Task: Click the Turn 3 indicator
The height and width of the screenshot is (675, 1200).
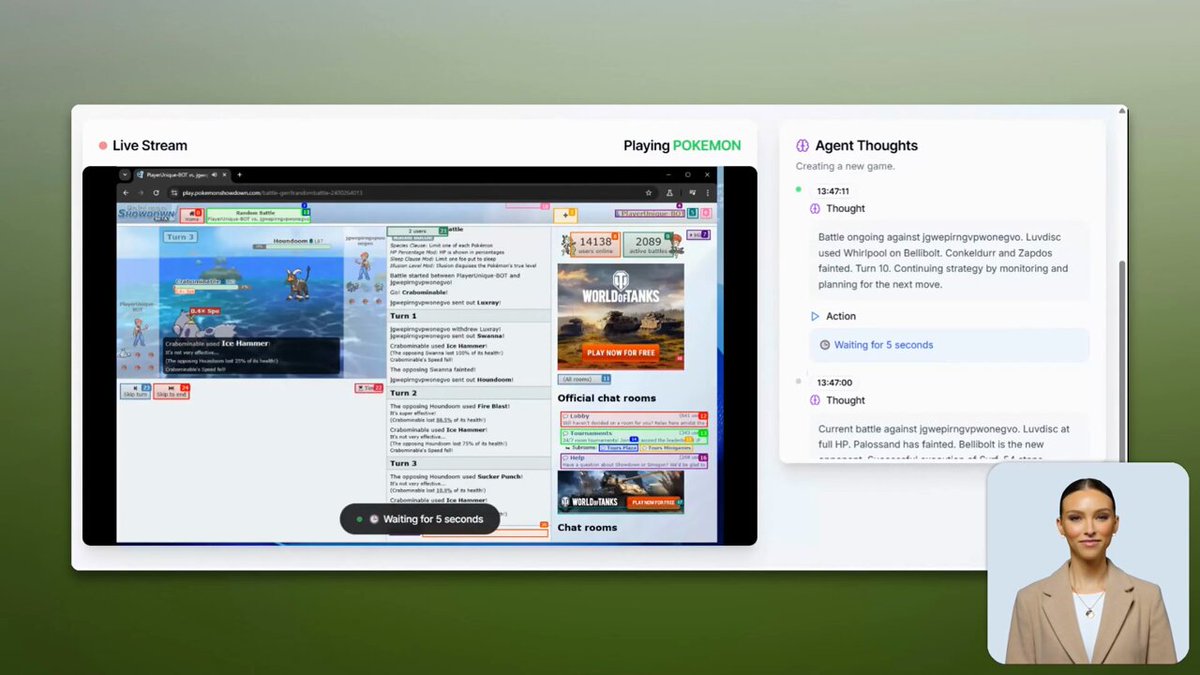Action: [181, 237]
